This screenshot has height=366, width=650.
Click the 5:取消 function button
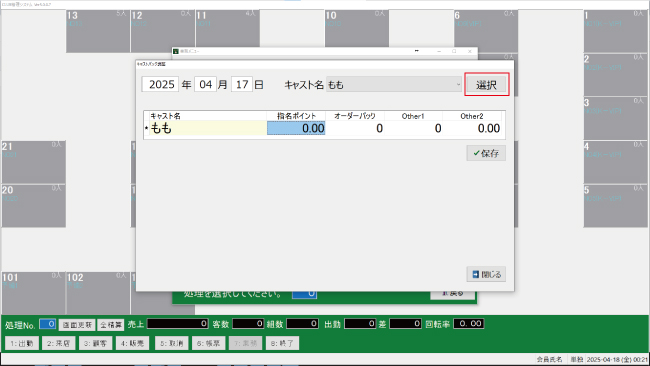click(172, 343)
